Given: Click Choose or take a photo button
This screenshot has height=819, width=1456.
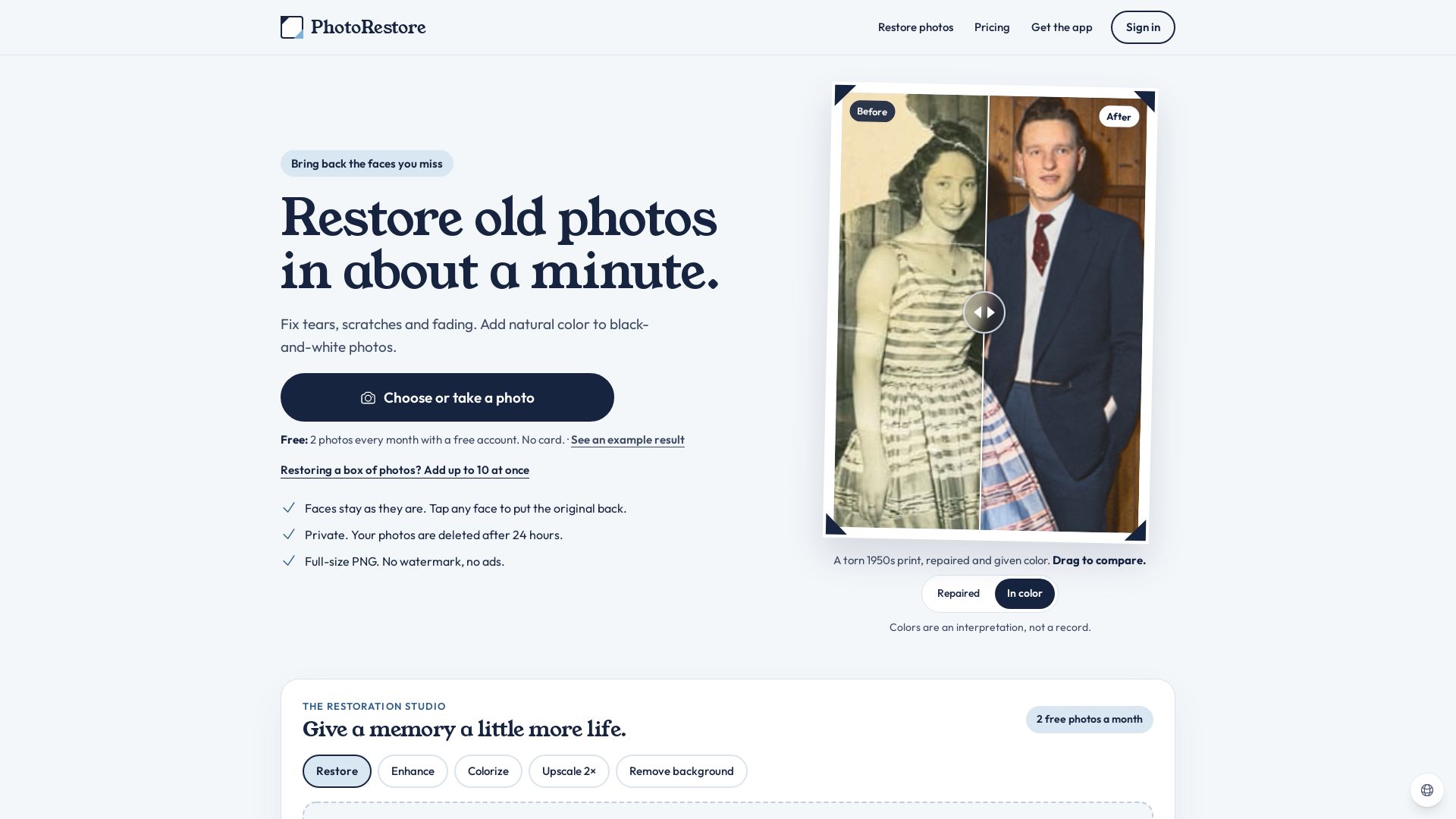Looking at the screenshot, I should pos(447,397).
